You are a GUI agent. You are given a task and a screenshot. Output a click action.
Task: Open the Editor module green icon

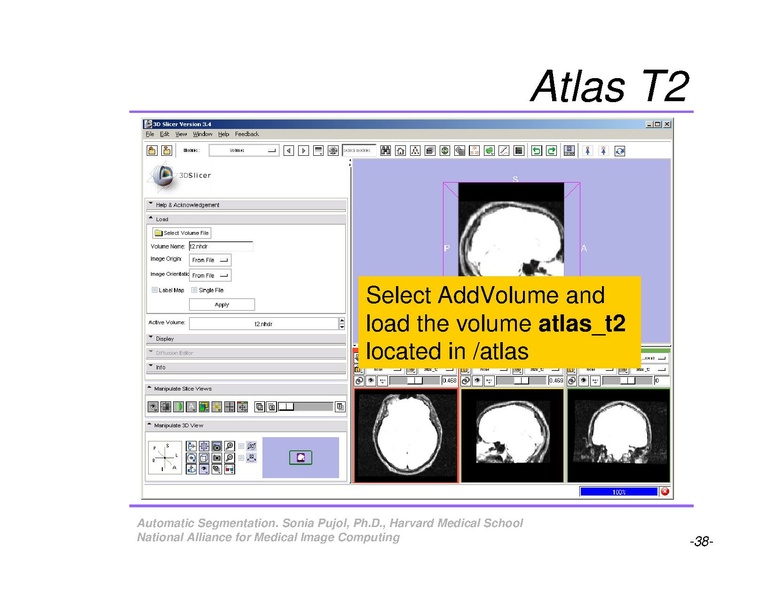click(x=489, y=150)
